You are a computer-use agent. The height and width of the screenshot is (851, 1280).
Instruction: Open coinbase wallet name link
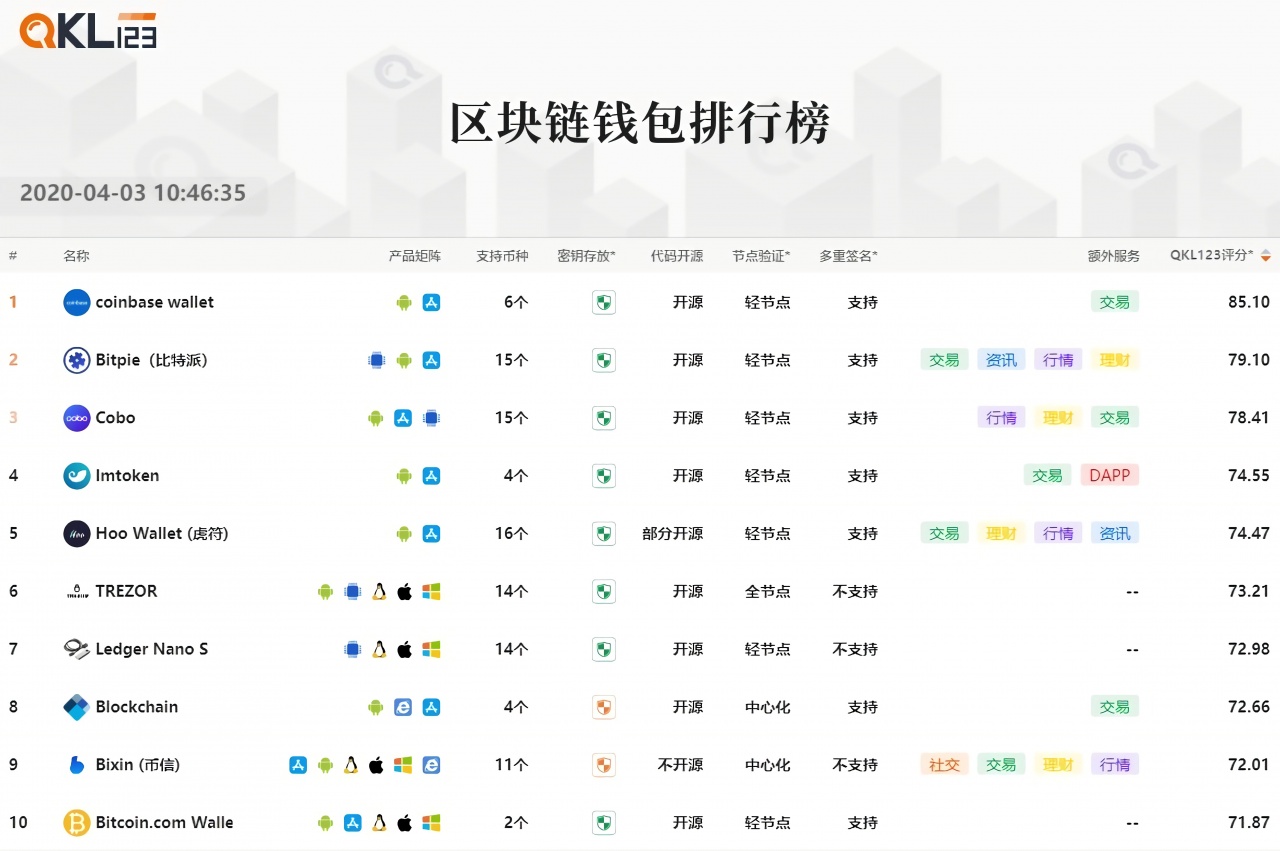(155, 302)
